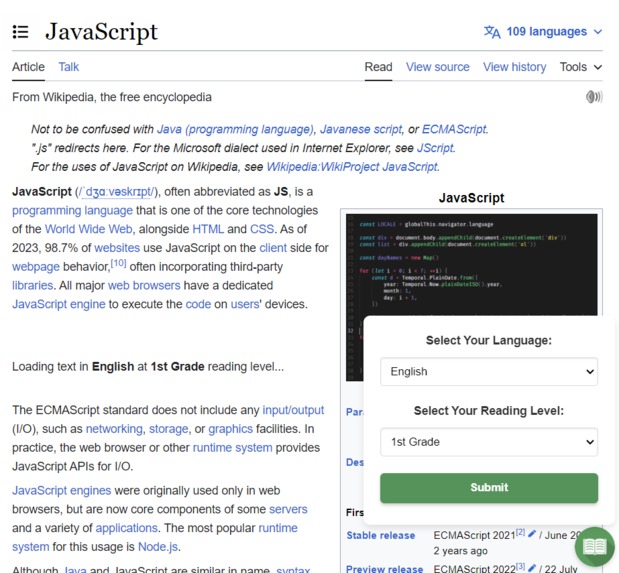Open the webpage link

click(36, 267)
